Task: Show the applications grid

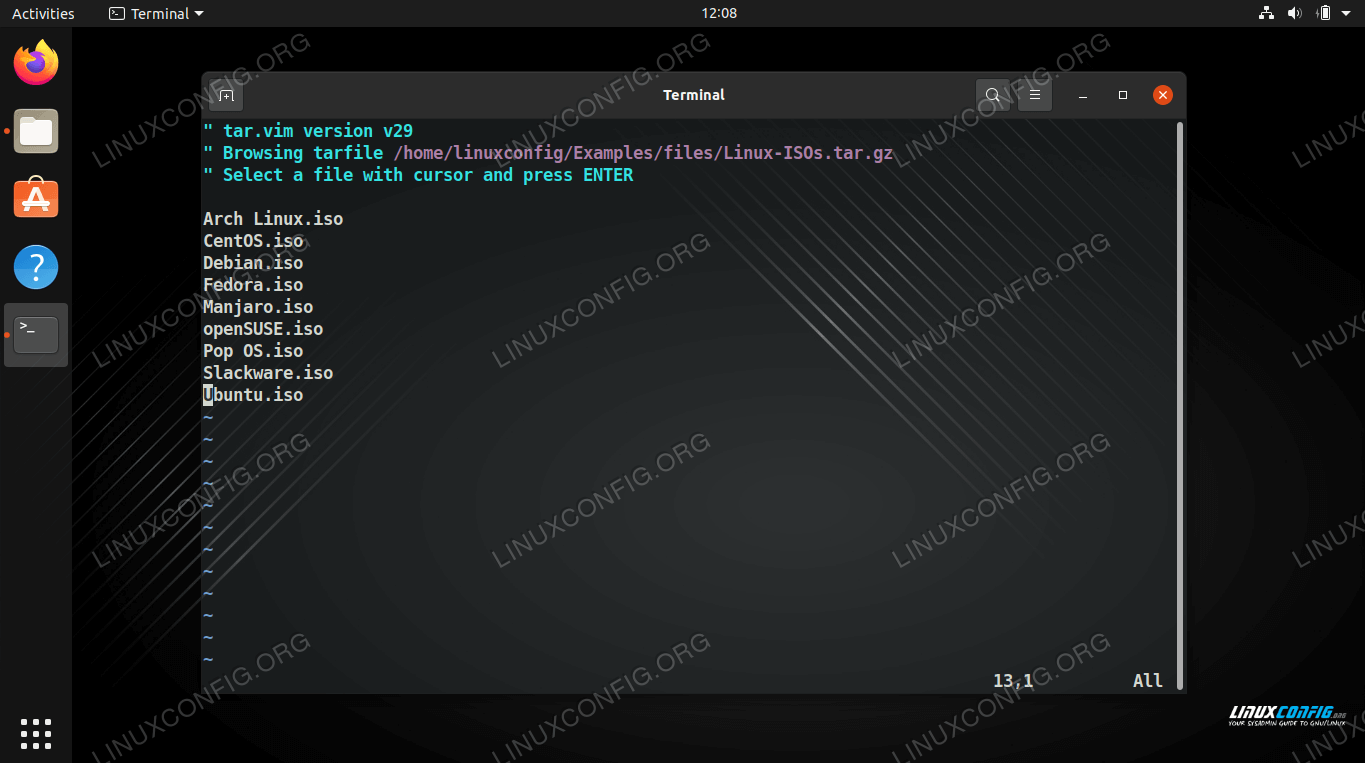Action: coord(36,733)
